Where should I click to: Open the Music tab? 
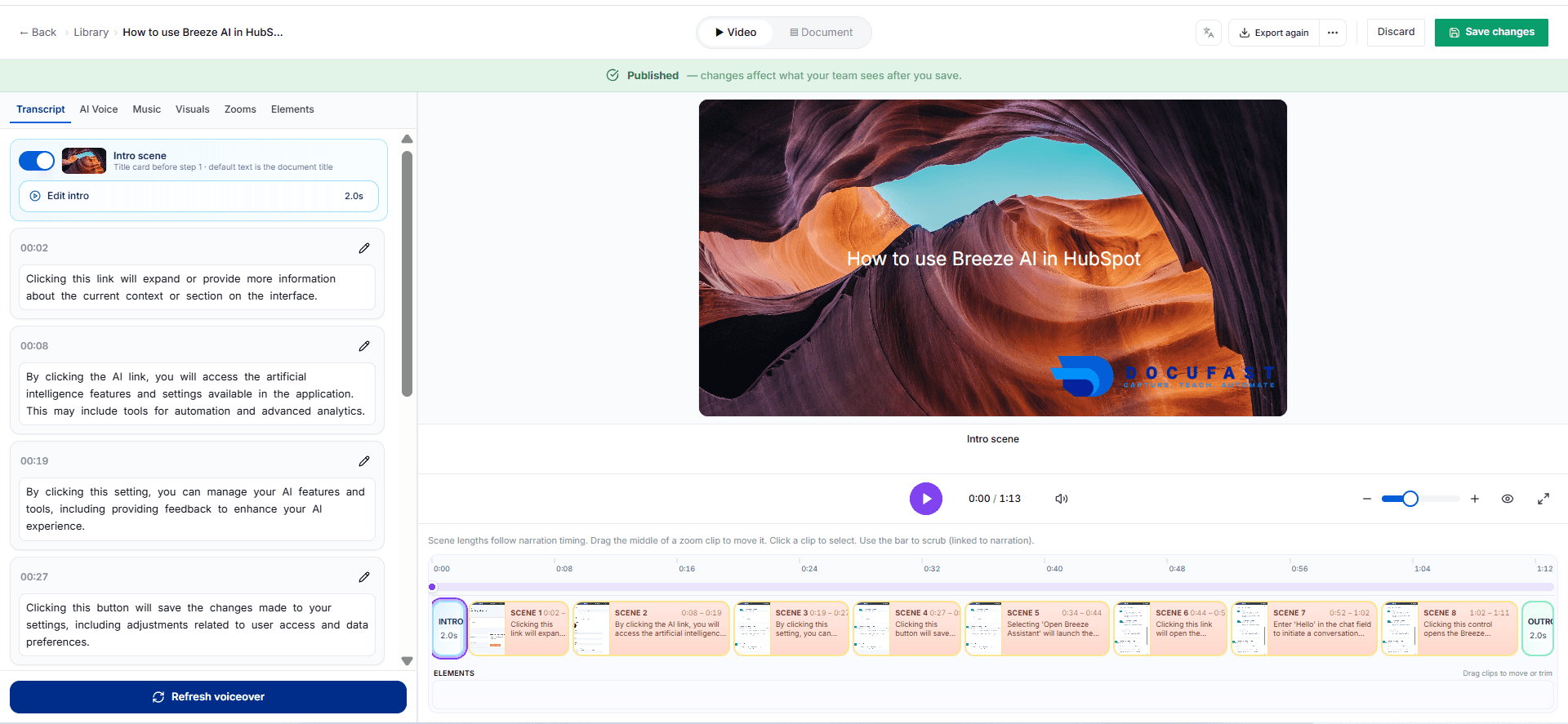147,109
